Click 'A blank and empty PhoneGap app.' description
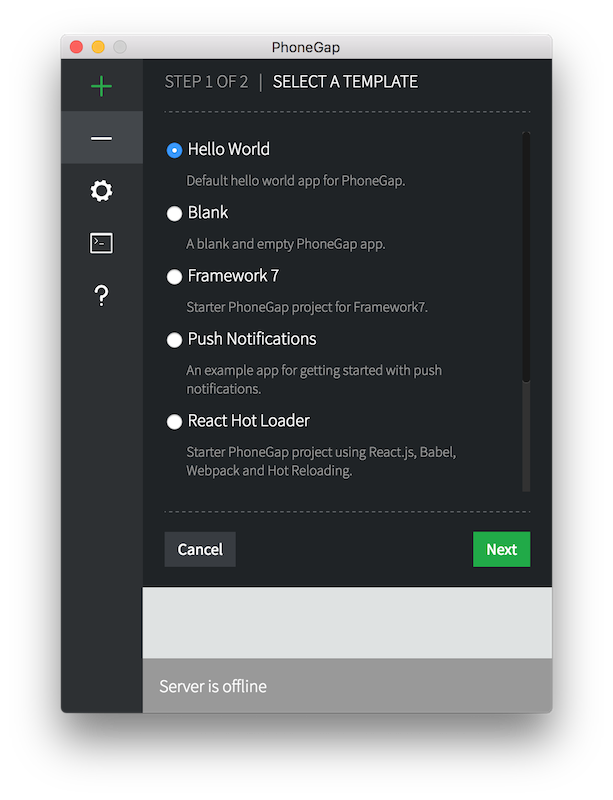The width and height of the screenshot is (613, 800). [x=286, y=244]
